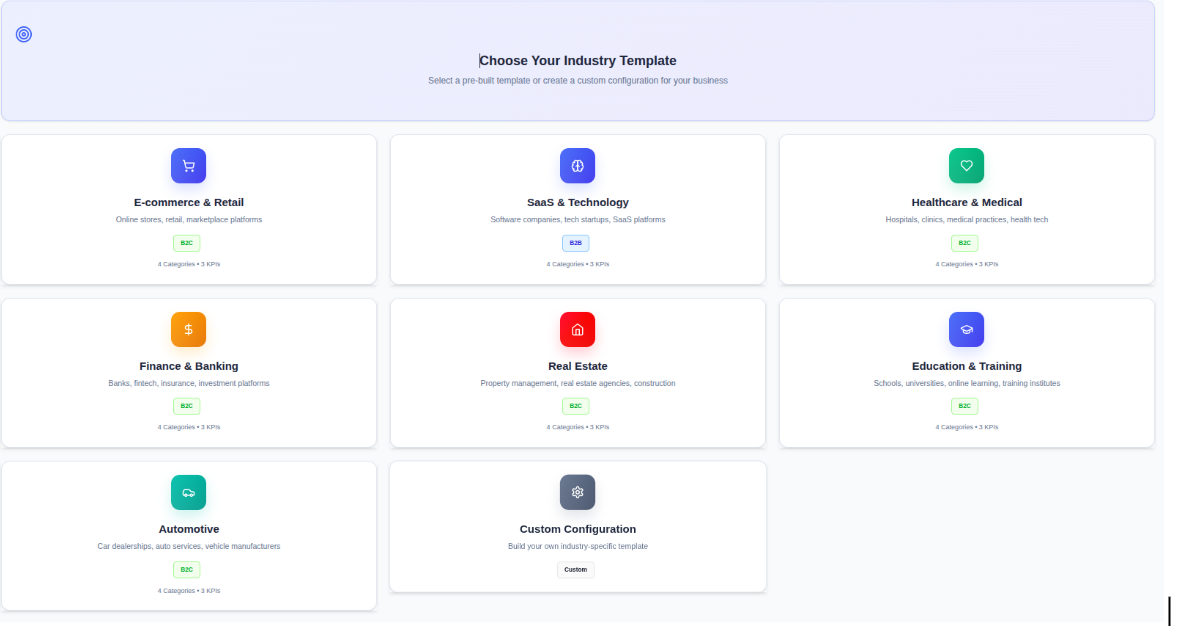
Task: Select the E-commerce shopping cart icon
Action: pos(189,165)
